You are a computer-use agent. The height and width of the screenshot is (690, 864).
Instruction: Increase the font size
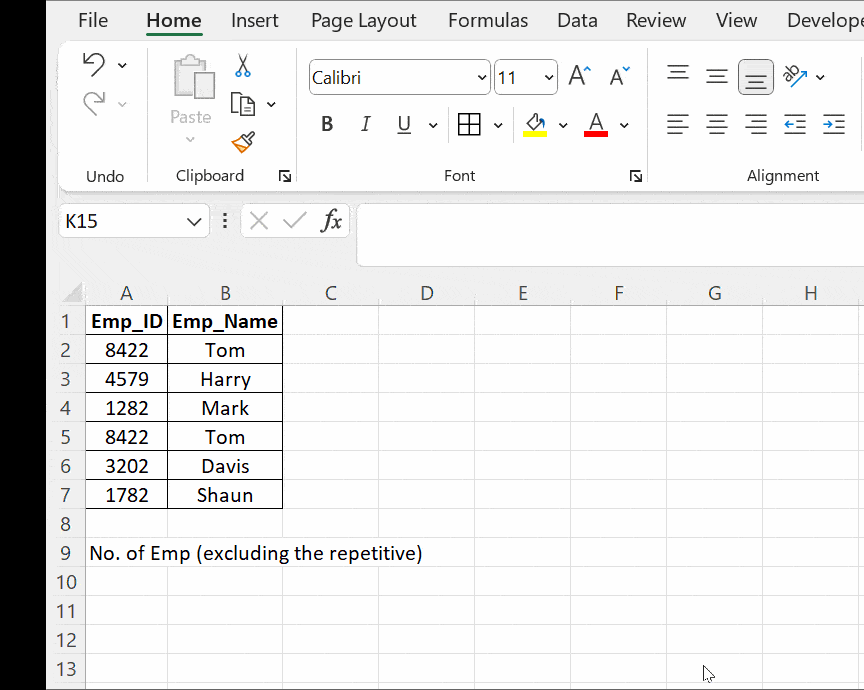pos(579,73)
